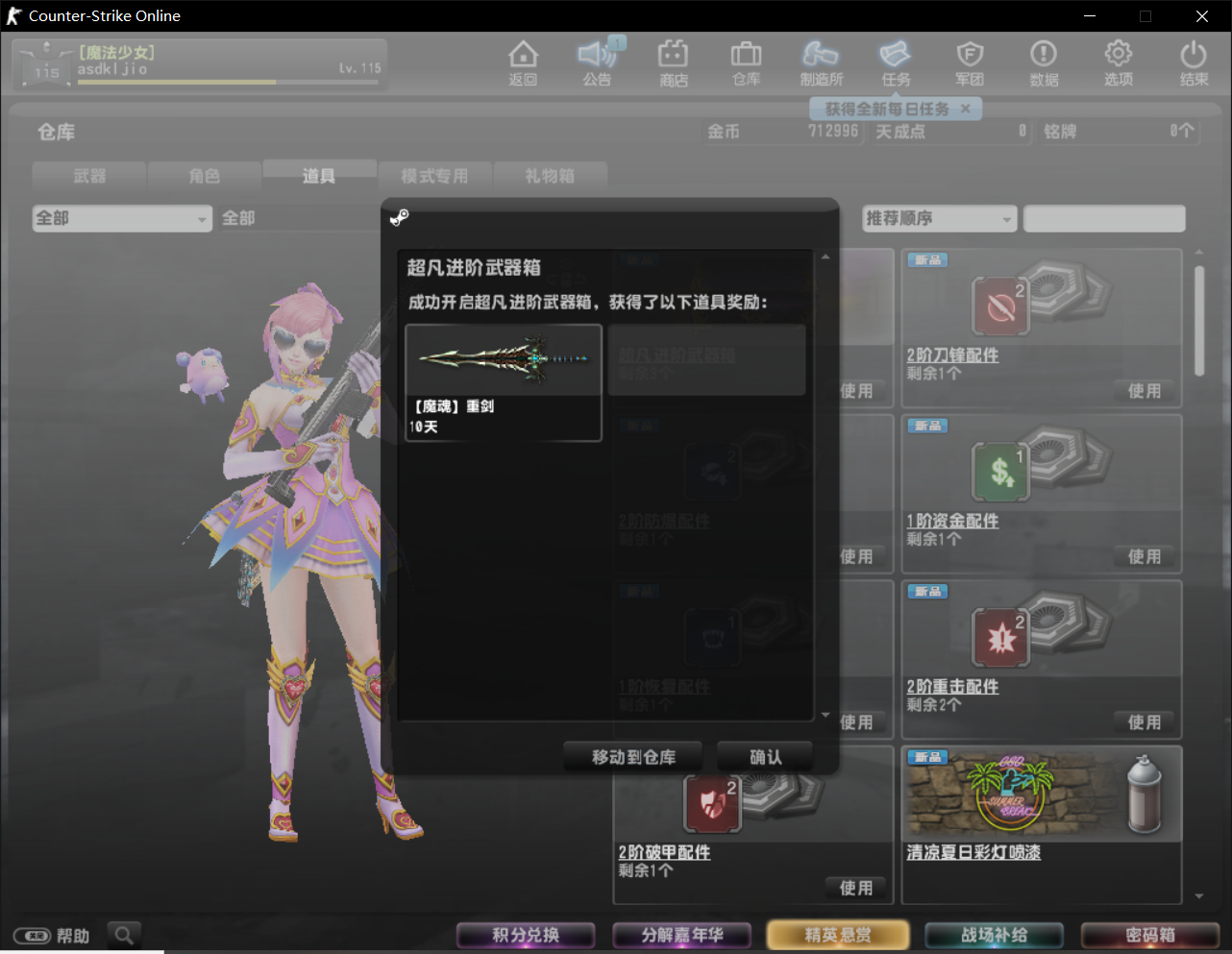The image size is (1232, 954).
Task: Open the 战场补给 button
Action: pyautogui.click(x=995, y=935)
